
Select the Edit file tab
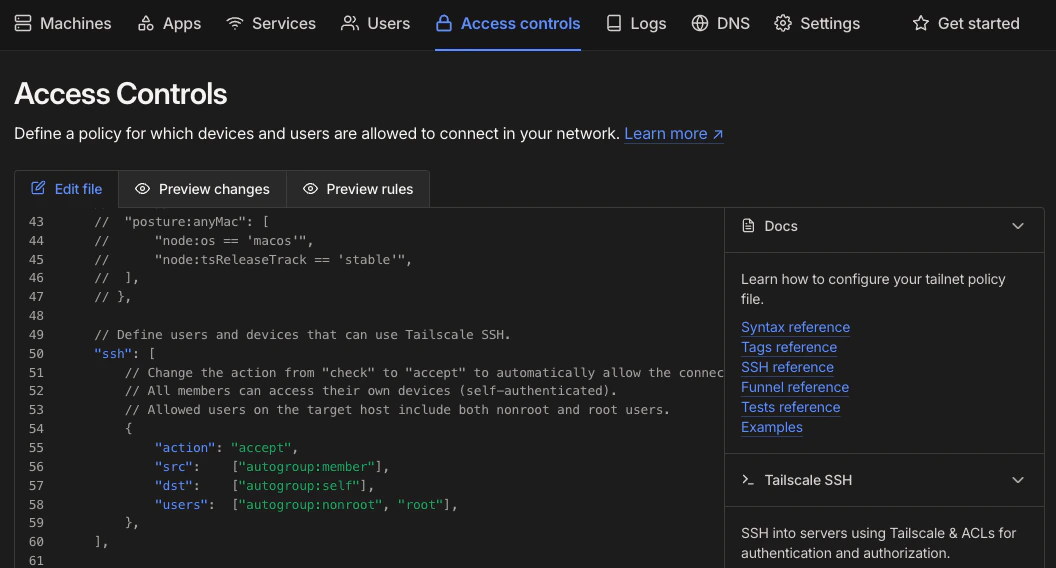pos(67,189)
